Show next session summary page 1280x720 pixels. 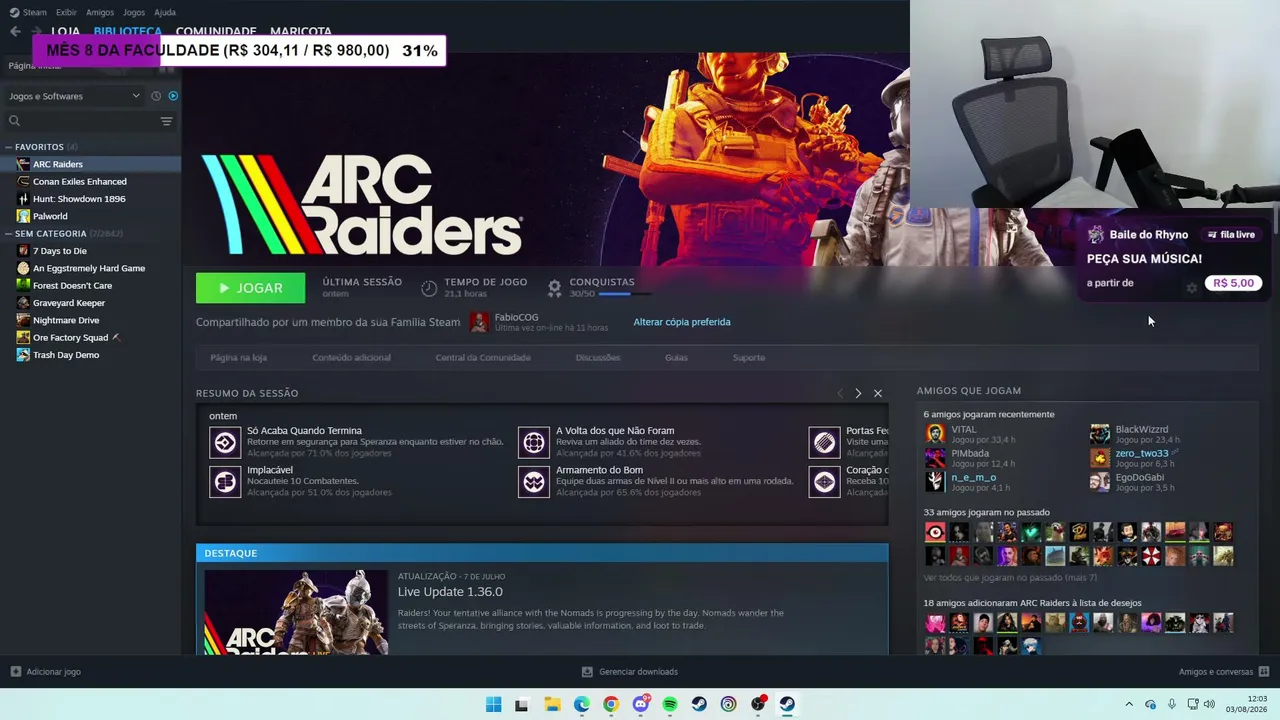tap(858, 394)
